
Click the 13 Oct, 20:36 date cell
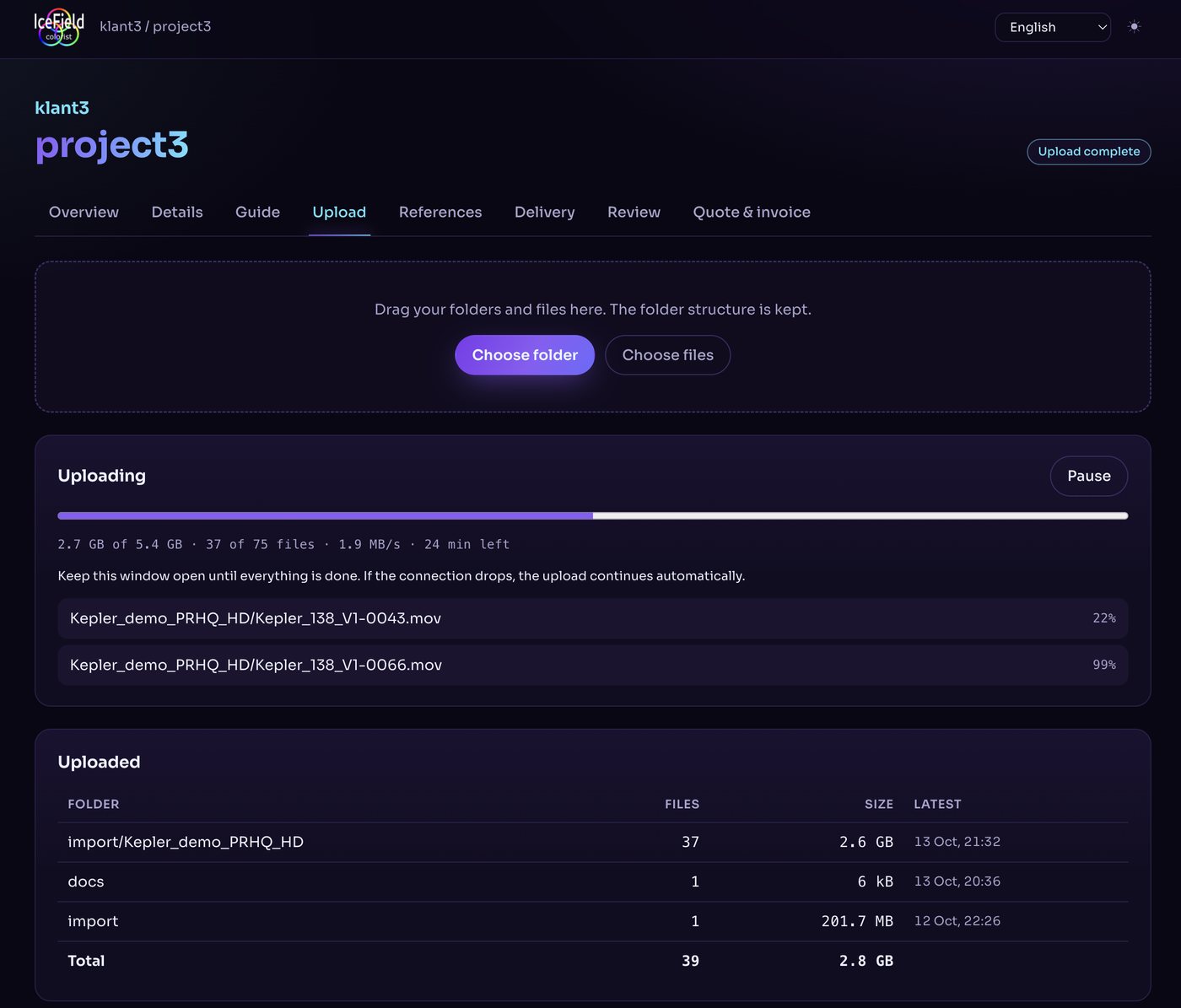click(957, 881)
